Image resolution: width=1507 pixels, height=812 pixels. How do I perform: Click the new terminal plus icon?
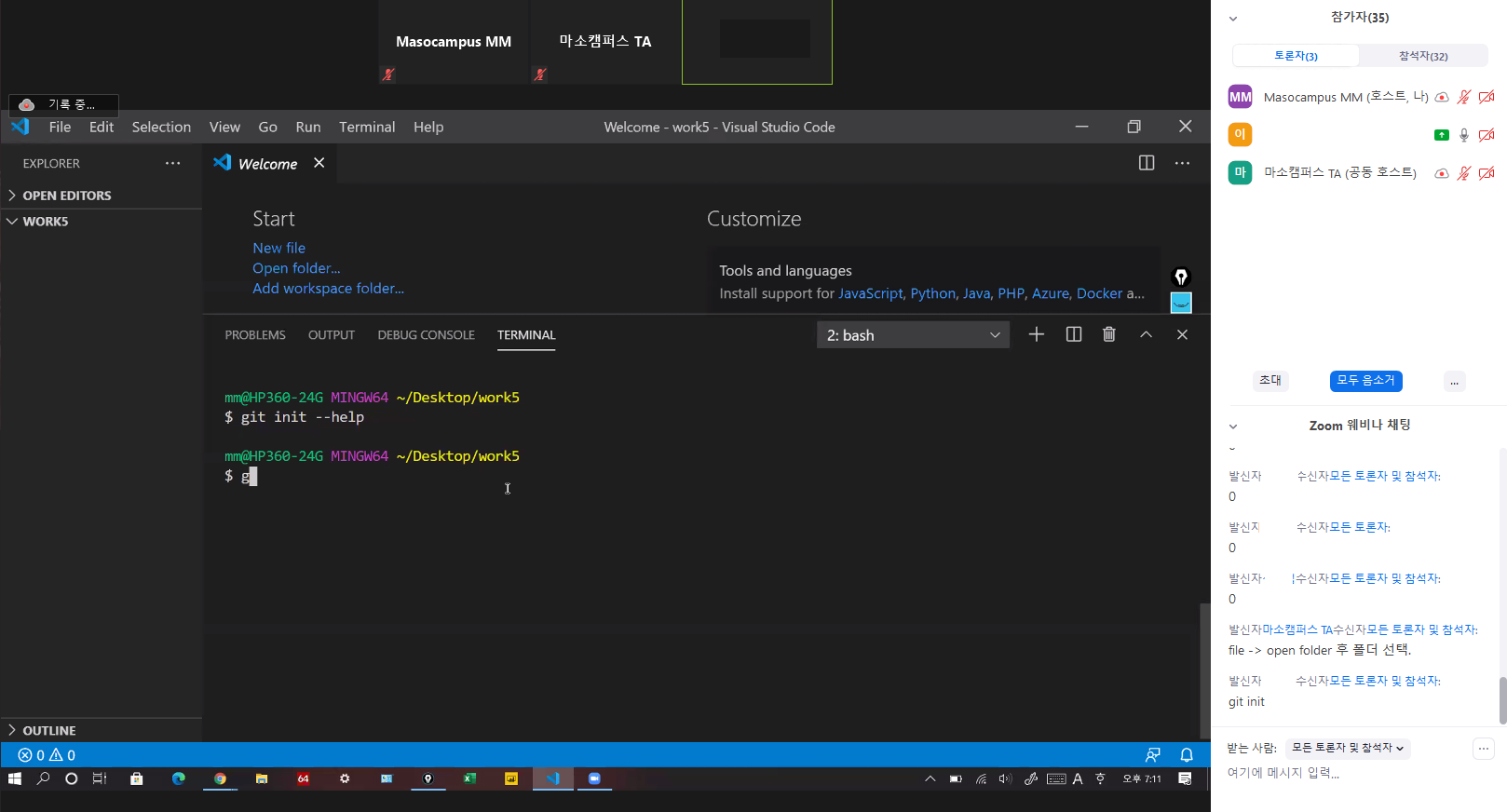tap(1036, 334)
